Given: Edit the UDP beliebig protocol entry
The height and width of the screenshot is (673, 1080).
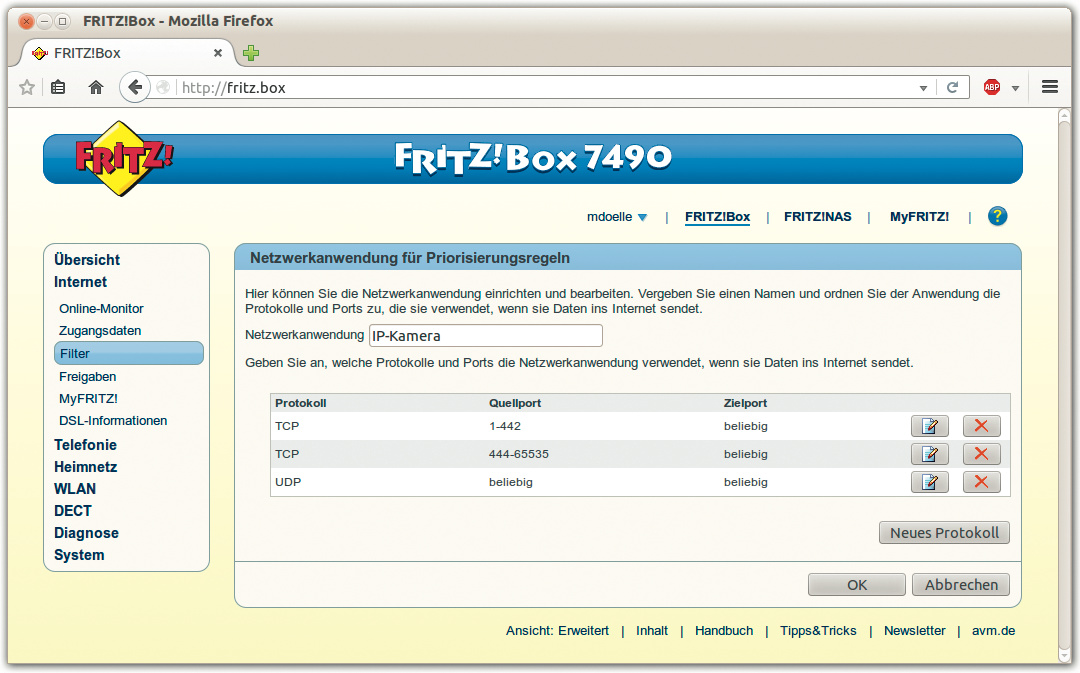Looking at the screenshot, I should (x=929, y=482).
